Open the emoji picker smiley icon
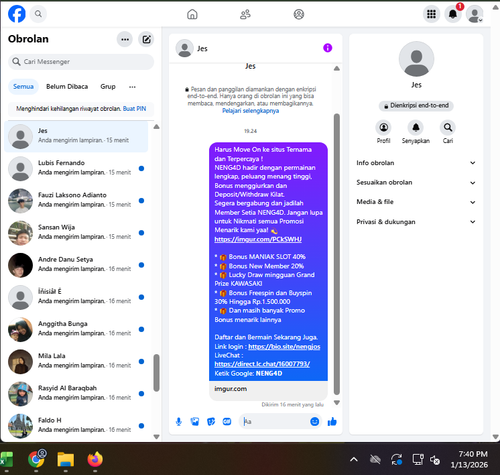This screenshot has height=475, width=500. 315,422
